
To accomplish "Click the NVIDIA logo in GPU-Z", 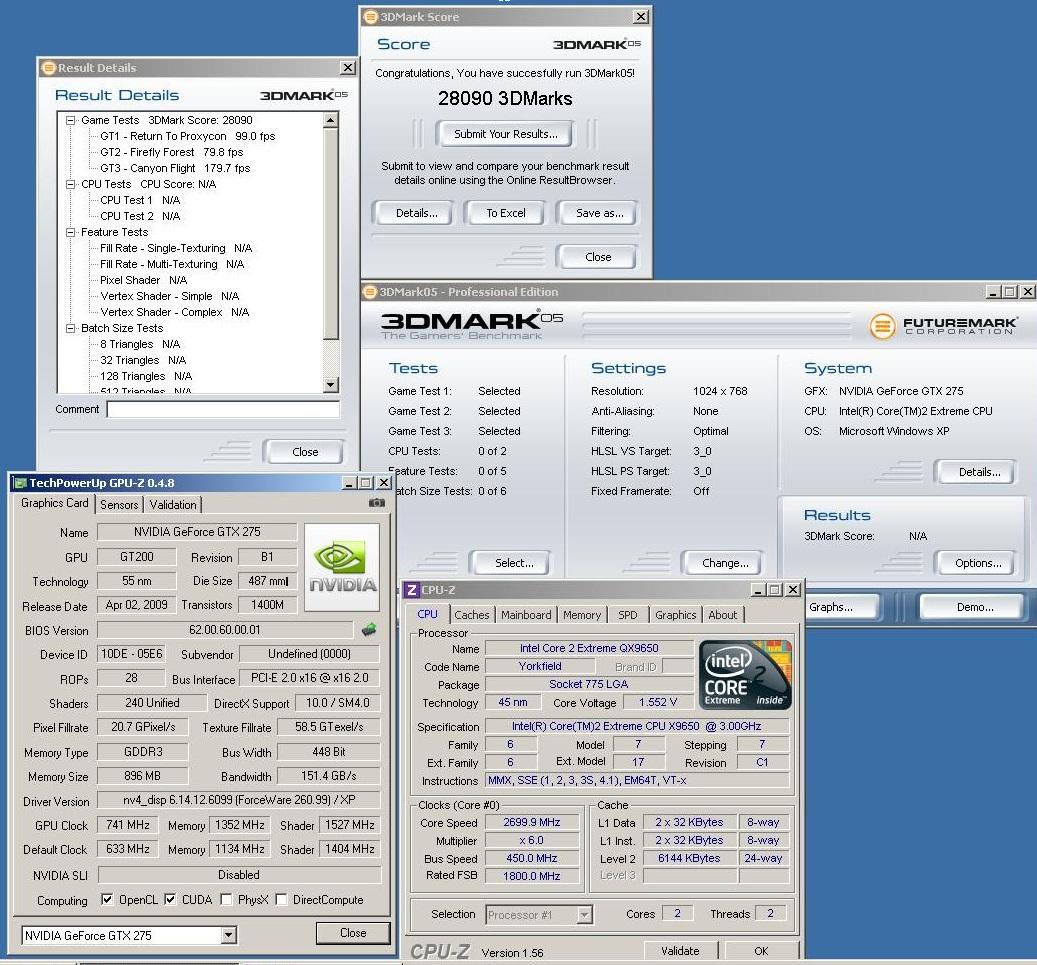I will point(342,567).
